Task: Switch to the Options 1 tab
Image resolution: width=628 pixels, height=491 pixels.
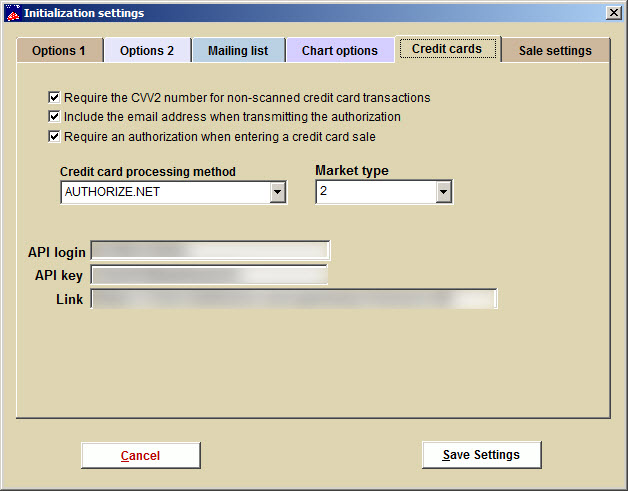Action: tap(60, 50)
